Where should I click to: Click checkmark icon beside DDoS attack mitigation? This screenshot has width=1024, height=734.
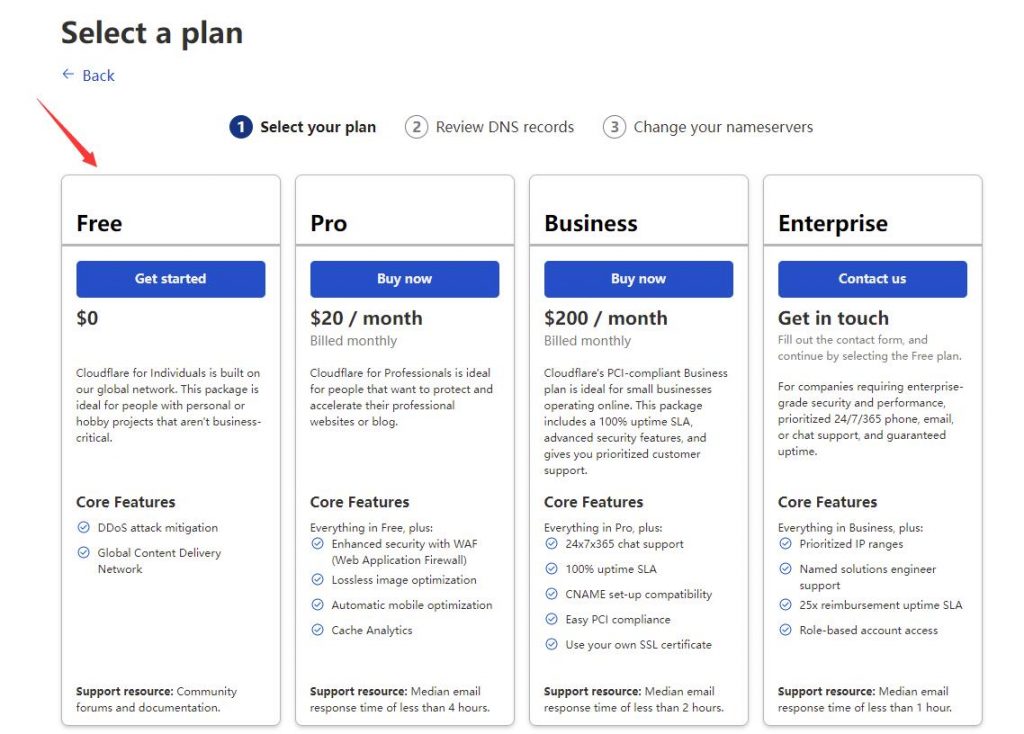pyautogui.click(x=84, y=527)
